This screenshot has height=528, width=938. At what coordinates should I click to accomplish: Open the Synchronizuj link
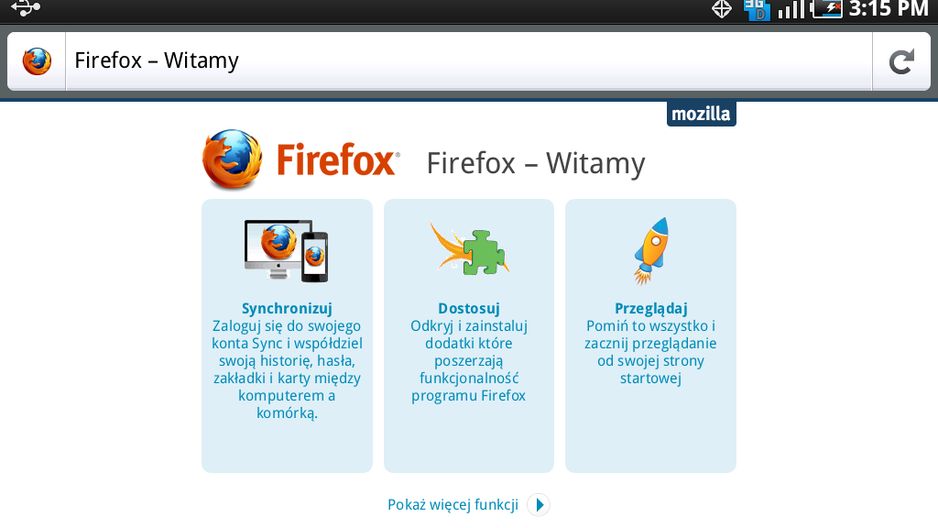click(x=287, y=309)
